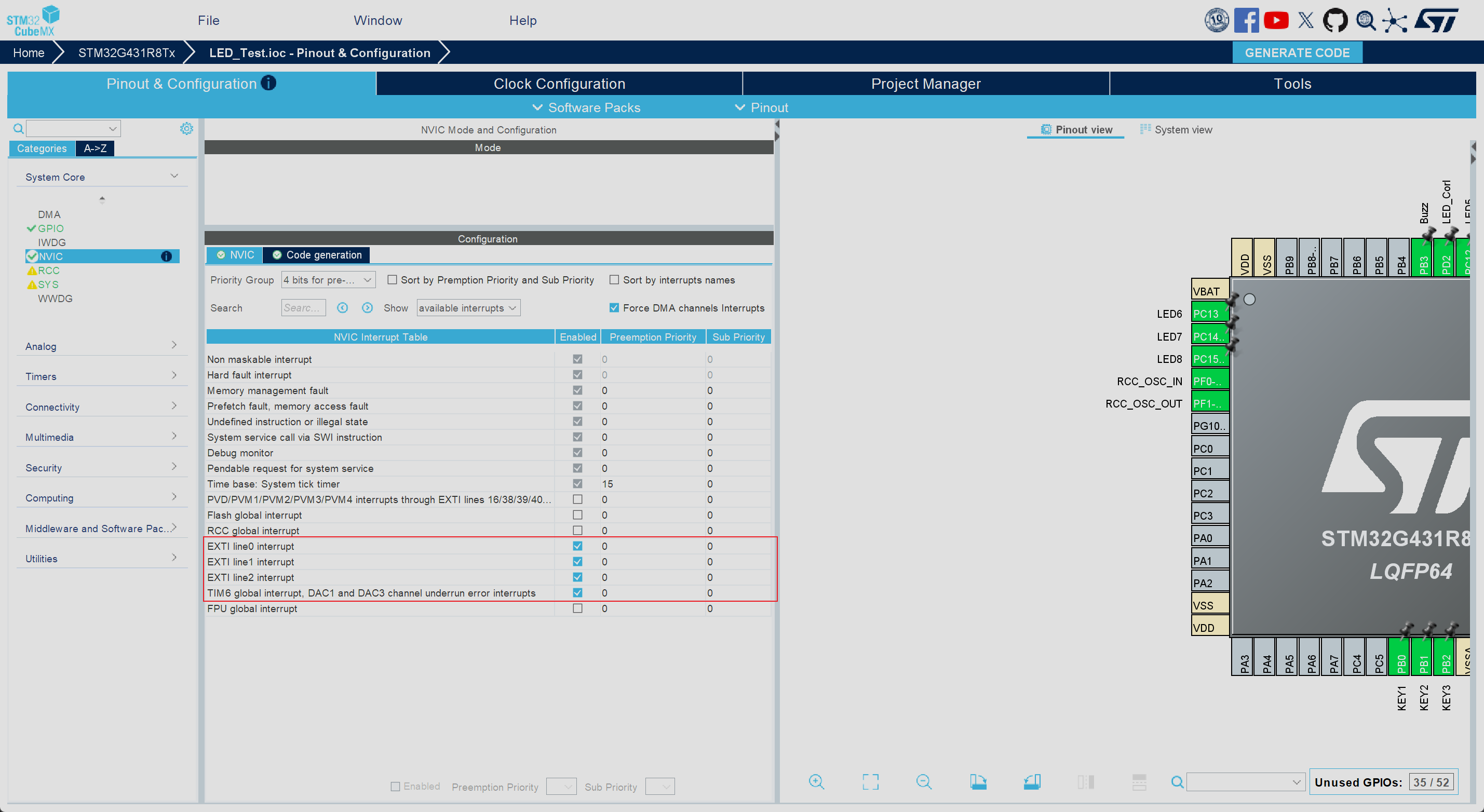Open the Priority Group dropdown
The image size is (1484, 812).
tap(328, 280)
